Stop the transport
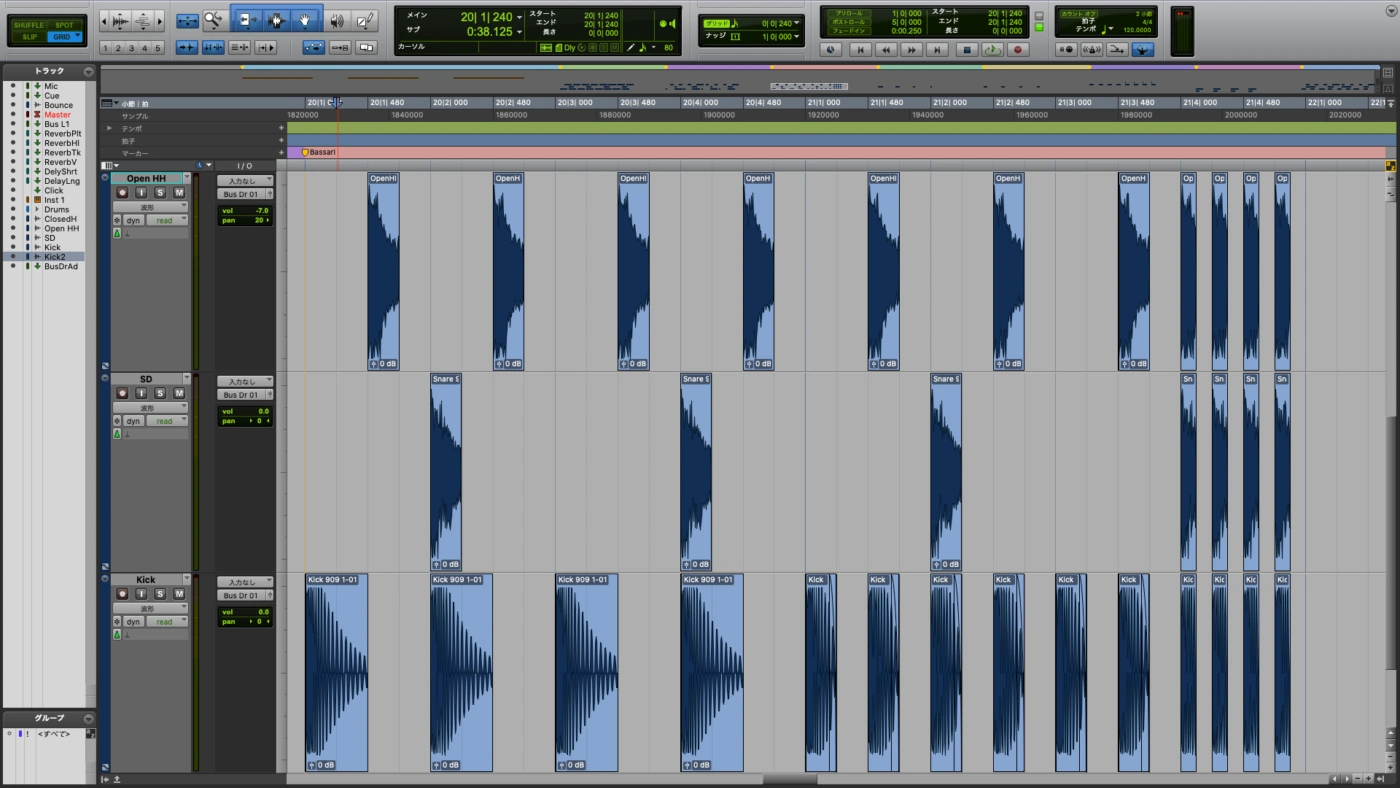1400x788 pixels. click(965, 49)
